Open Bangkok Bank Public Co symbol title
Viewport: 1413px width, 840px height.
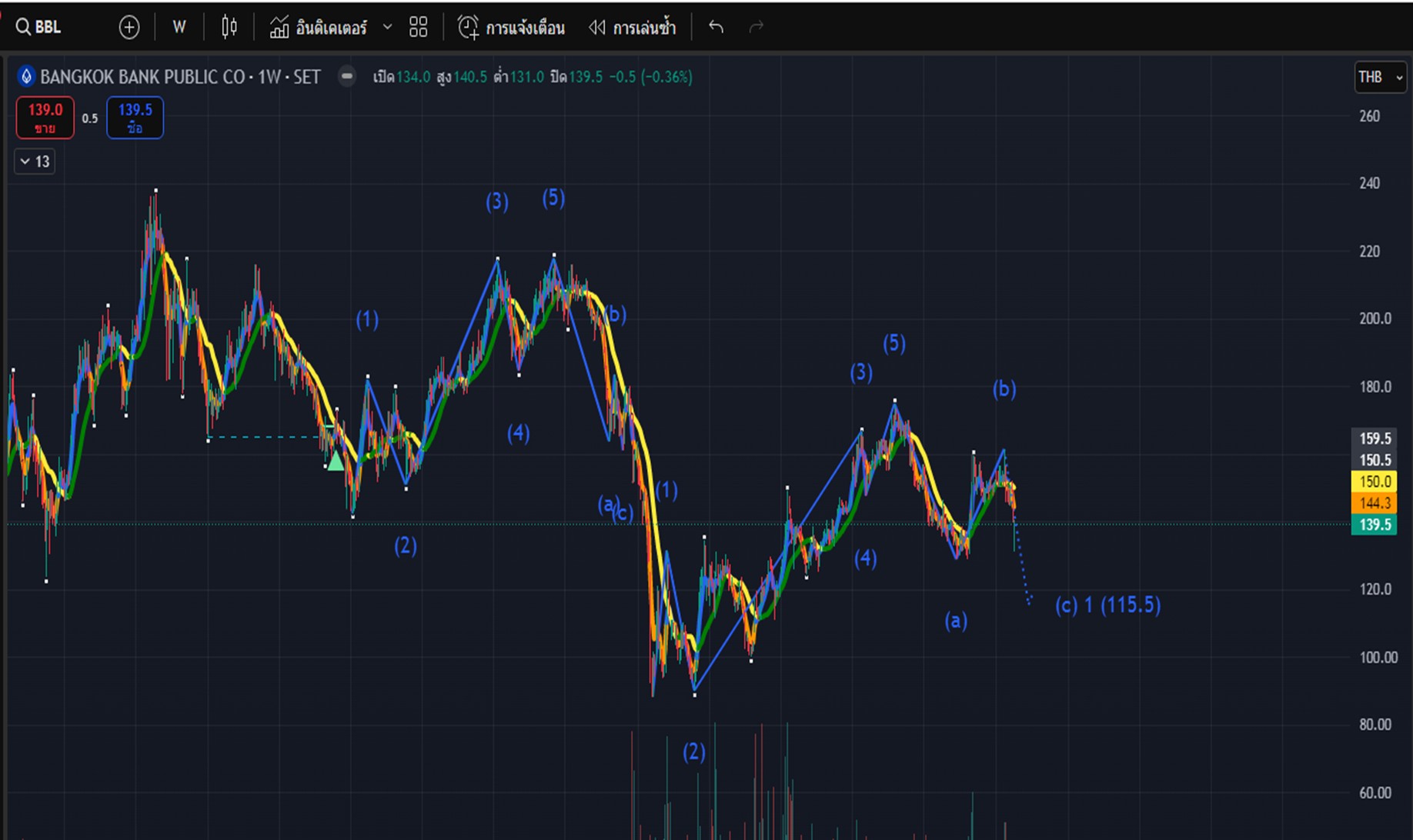pyautogui.click(x=180, y=77)
